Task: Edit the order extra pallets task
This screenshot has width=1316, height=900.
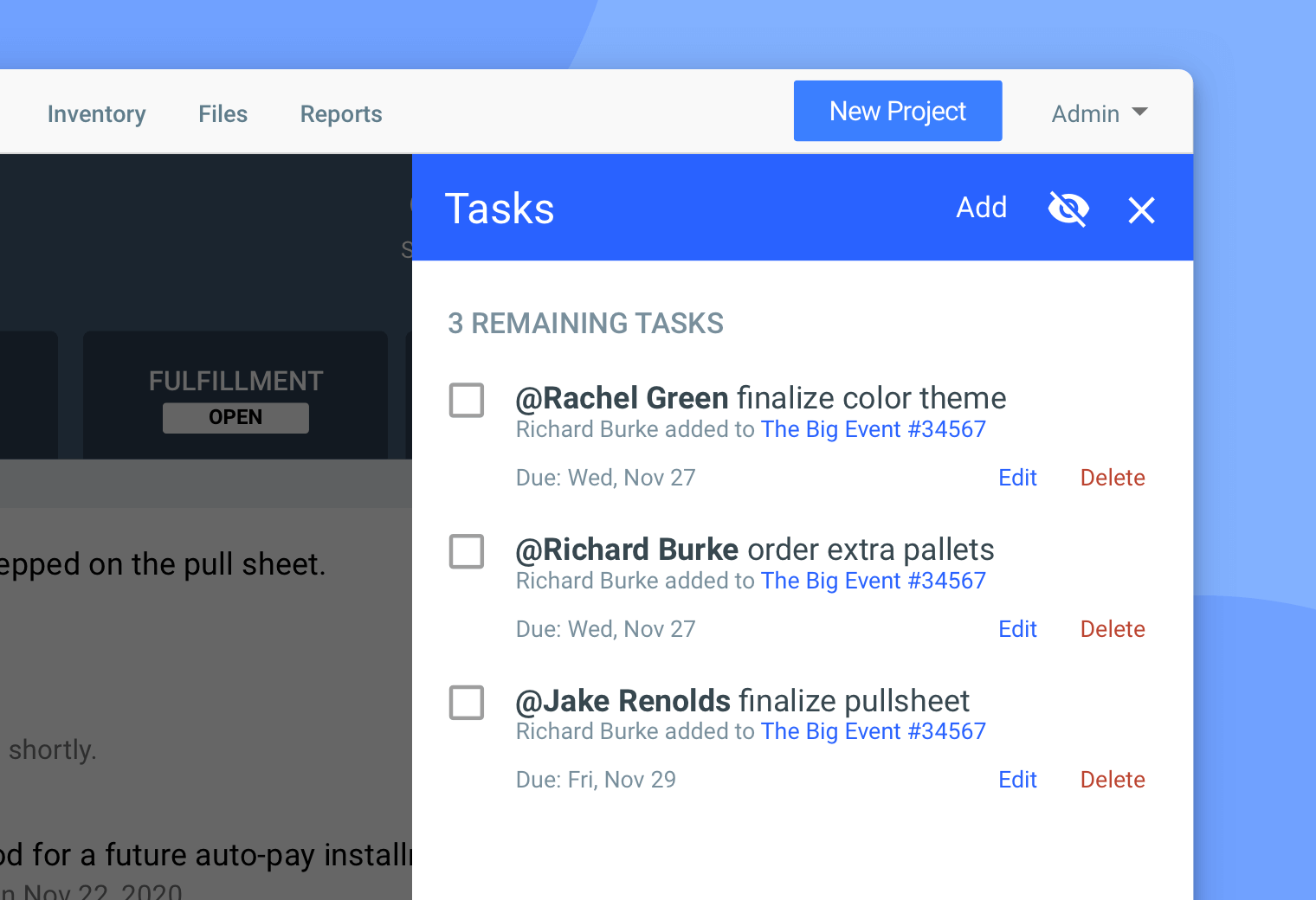Action: 1017,629
